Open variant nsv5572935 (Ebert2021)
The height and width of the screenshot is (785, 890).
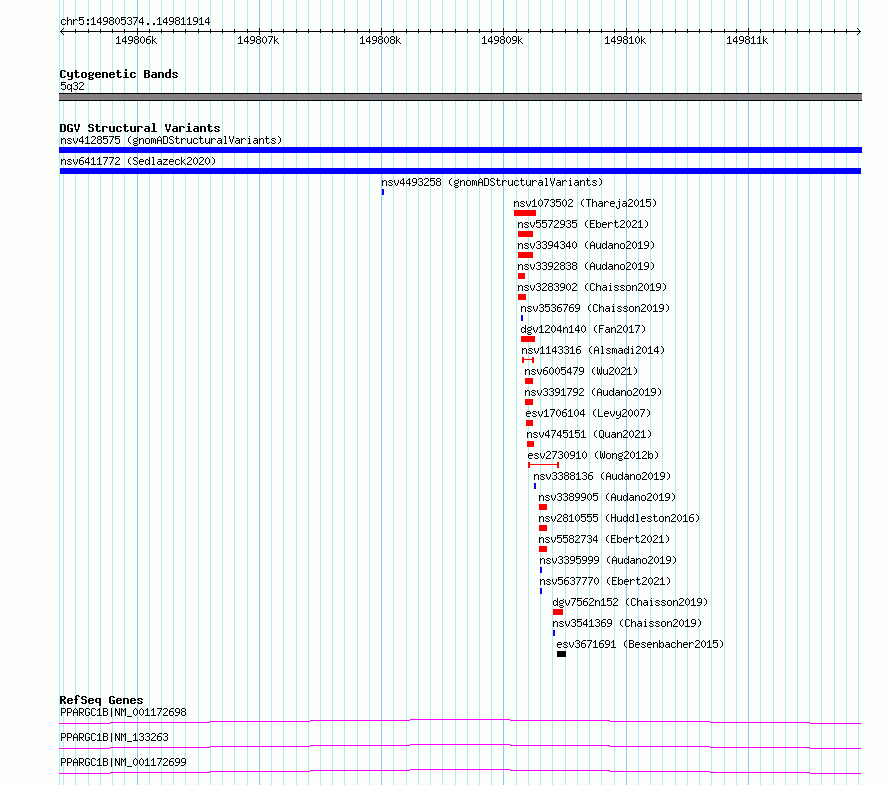[583, 224]
